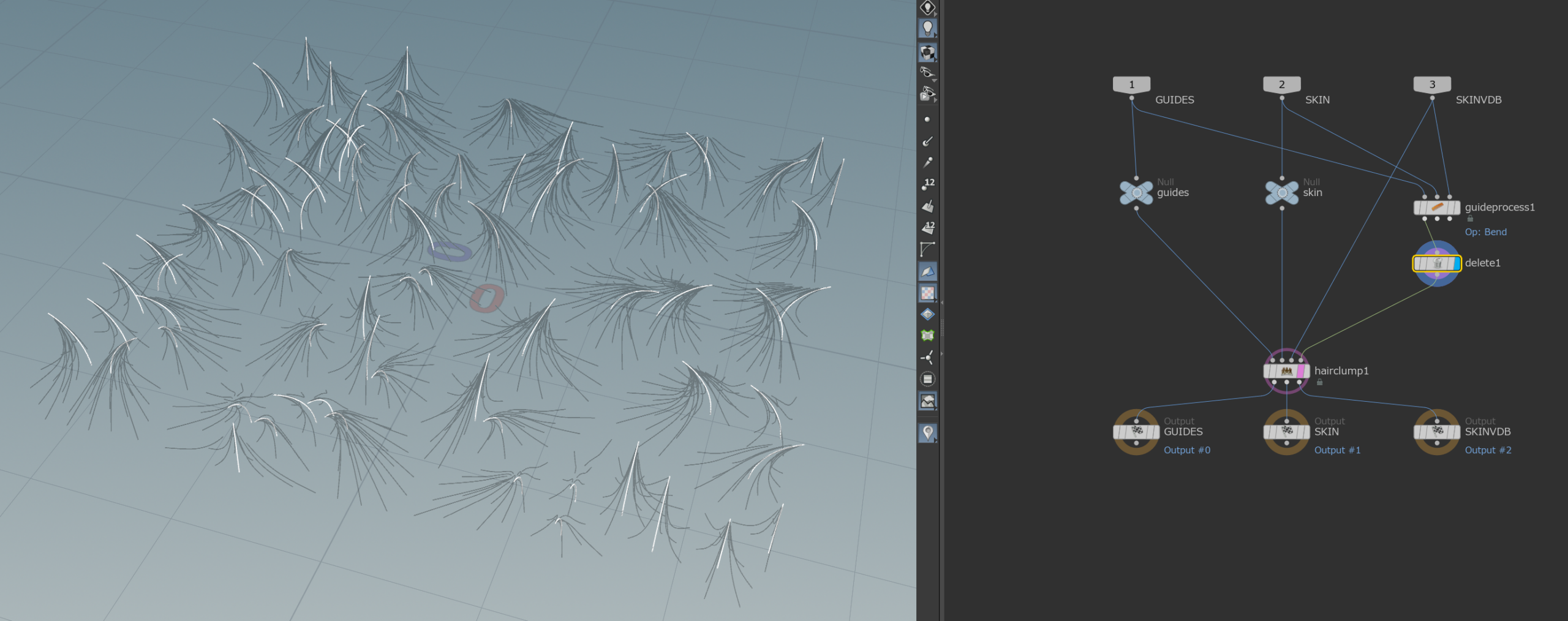The image size is (1568, 621).
Task: Click the primitive hulls curve icon
Action: click(927, 249)
